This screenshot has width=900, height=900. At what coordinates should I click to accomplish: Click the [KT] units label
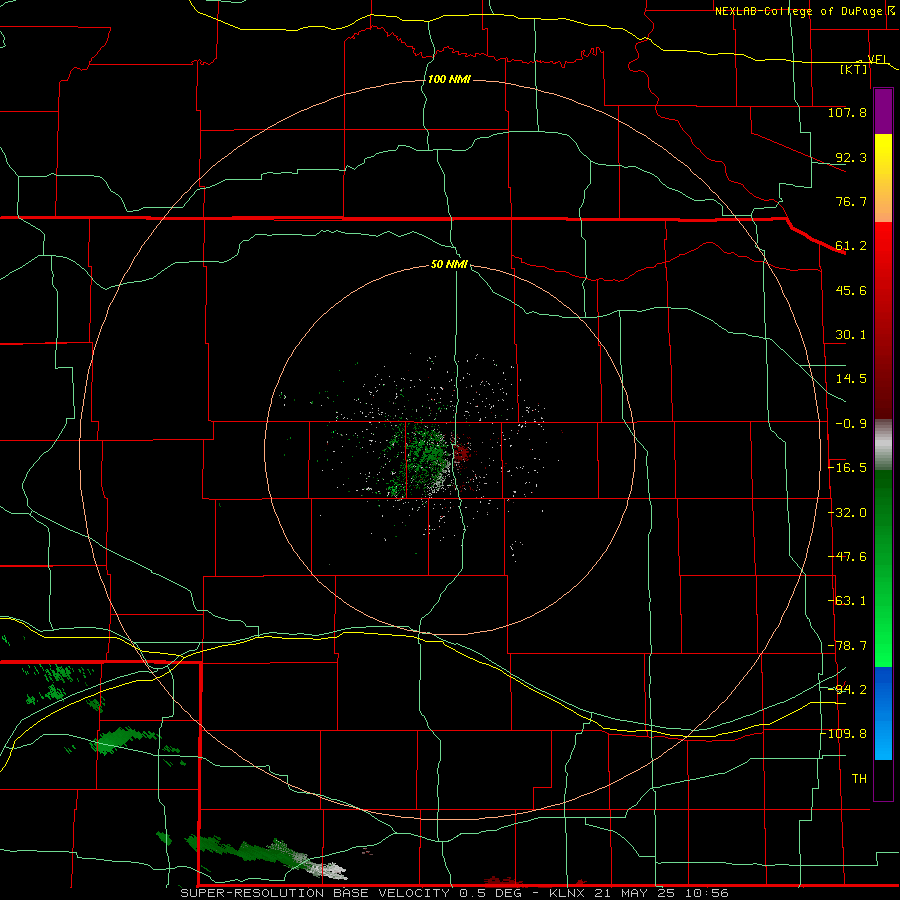[x=854, y=69]
